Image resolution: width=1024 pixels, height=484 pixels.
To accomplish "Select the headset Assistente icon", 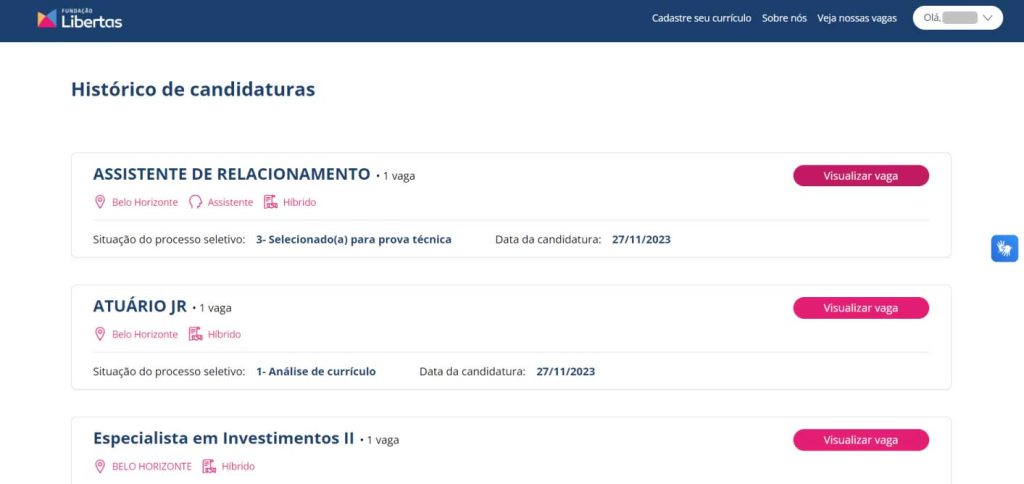I will 195,202.
